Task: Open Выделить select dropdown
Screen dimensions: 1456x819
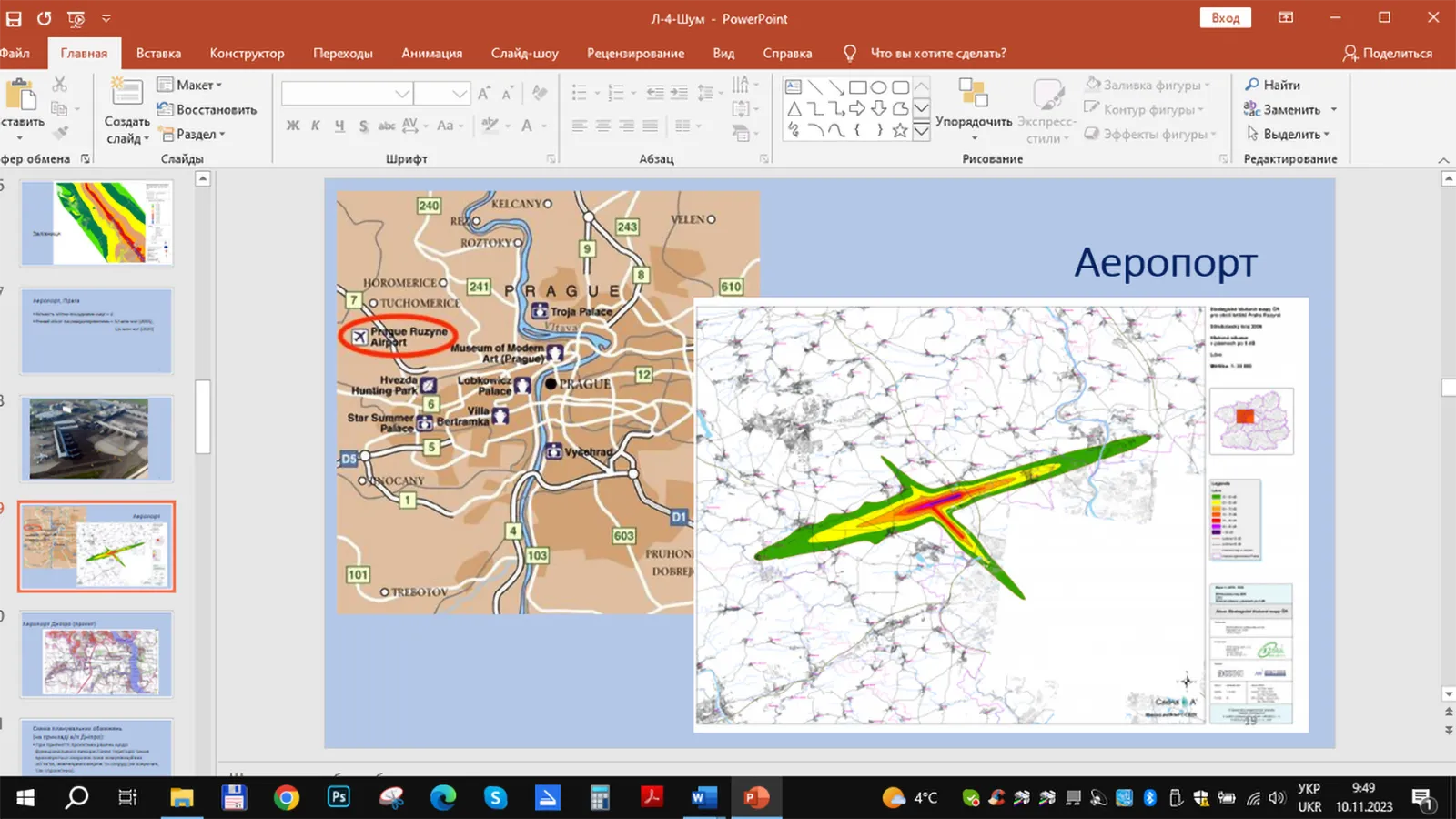Action: click(1287, 134)
